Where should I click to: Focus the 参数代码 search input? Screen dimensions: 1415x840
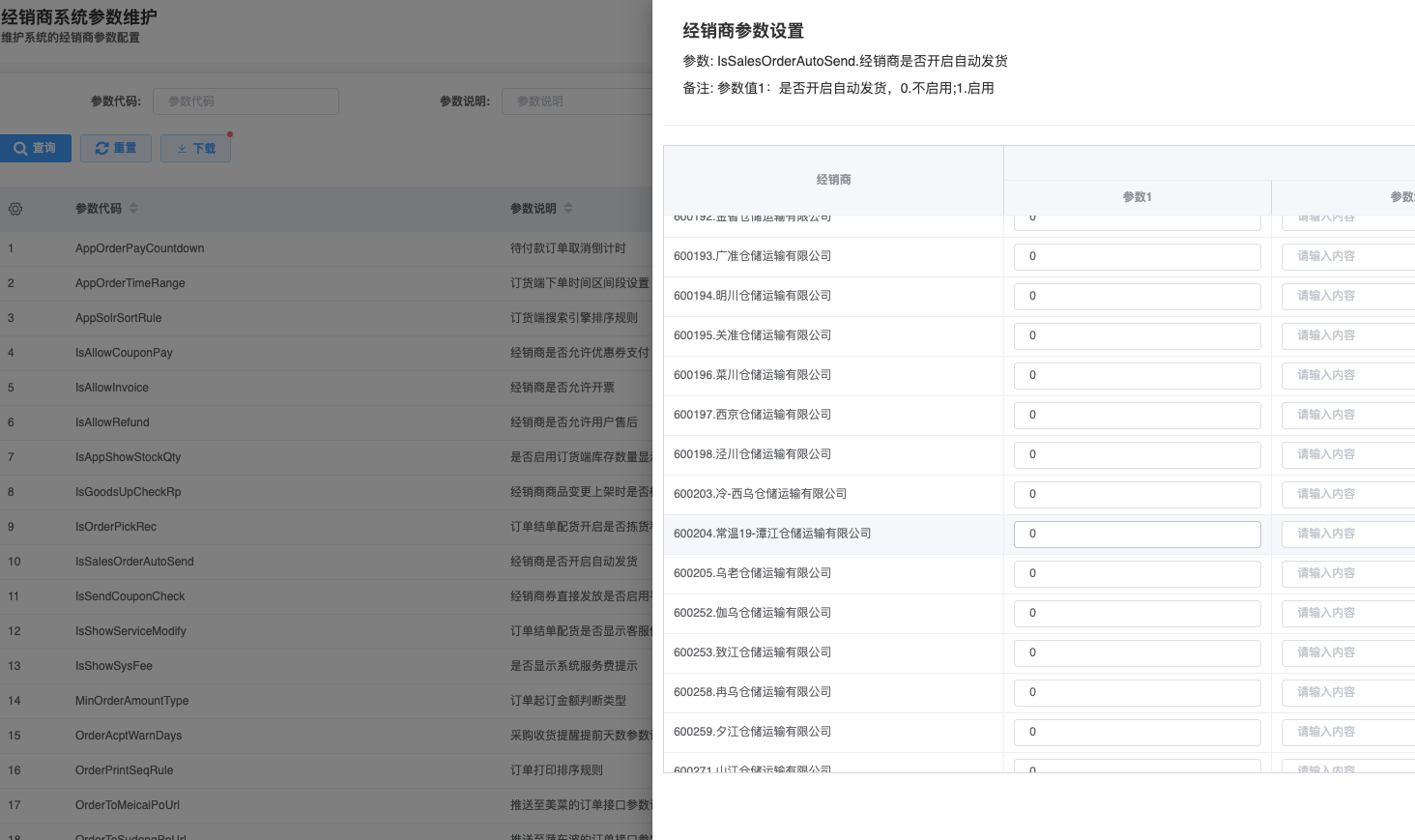pos(245,101)
